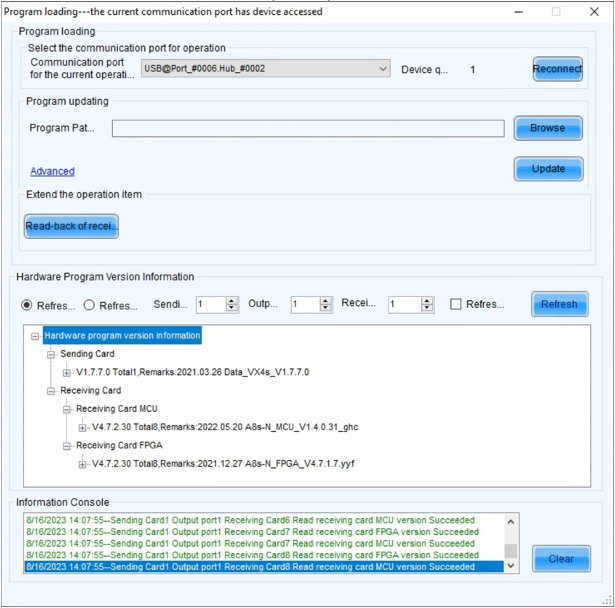Open the Advanced link
Screen dimensions: 615x608
(52, 171)
